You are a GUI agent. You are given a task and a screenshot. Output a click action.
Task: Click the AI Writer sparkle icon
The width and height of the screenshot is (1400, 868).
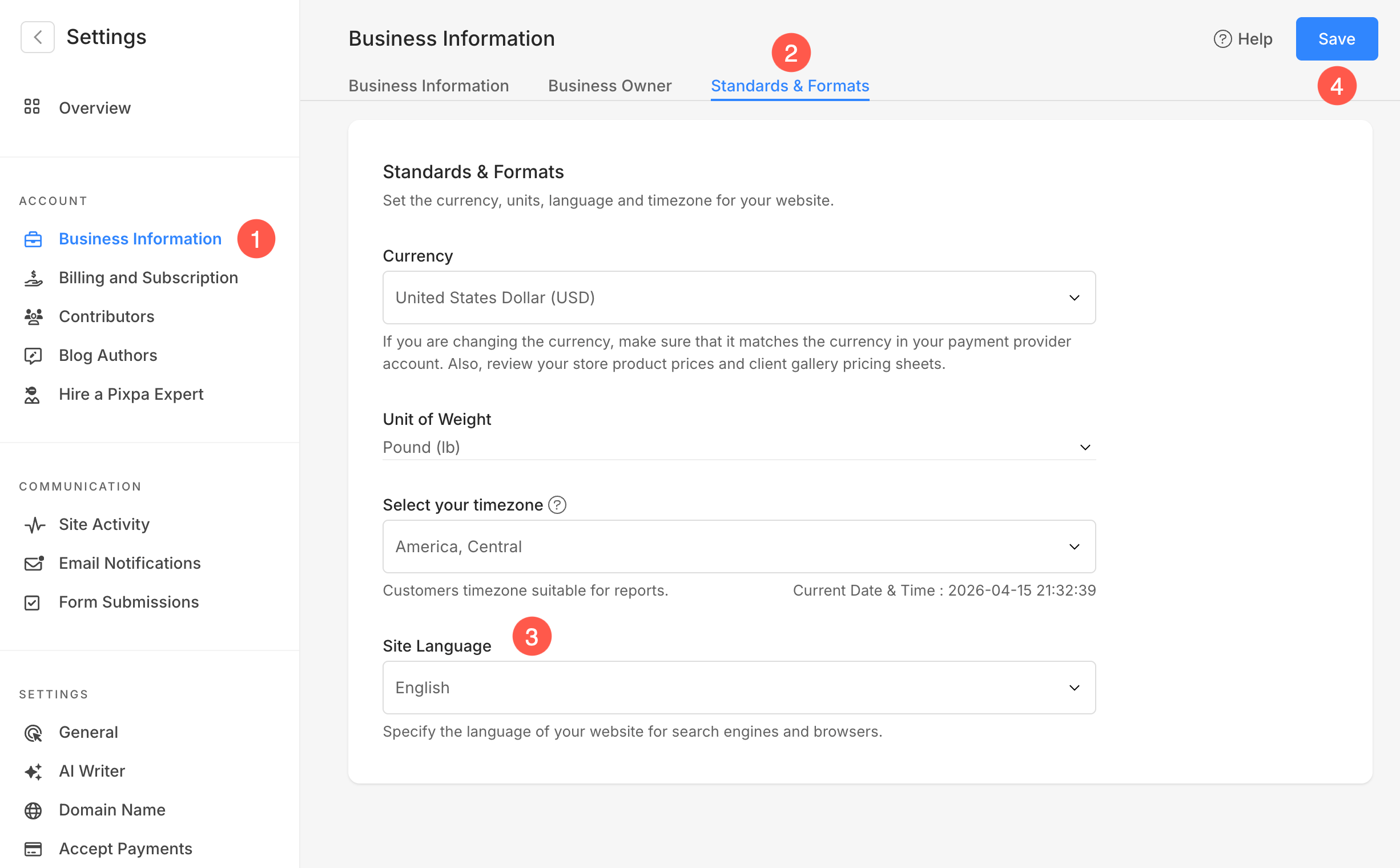(x=33, y=771)
